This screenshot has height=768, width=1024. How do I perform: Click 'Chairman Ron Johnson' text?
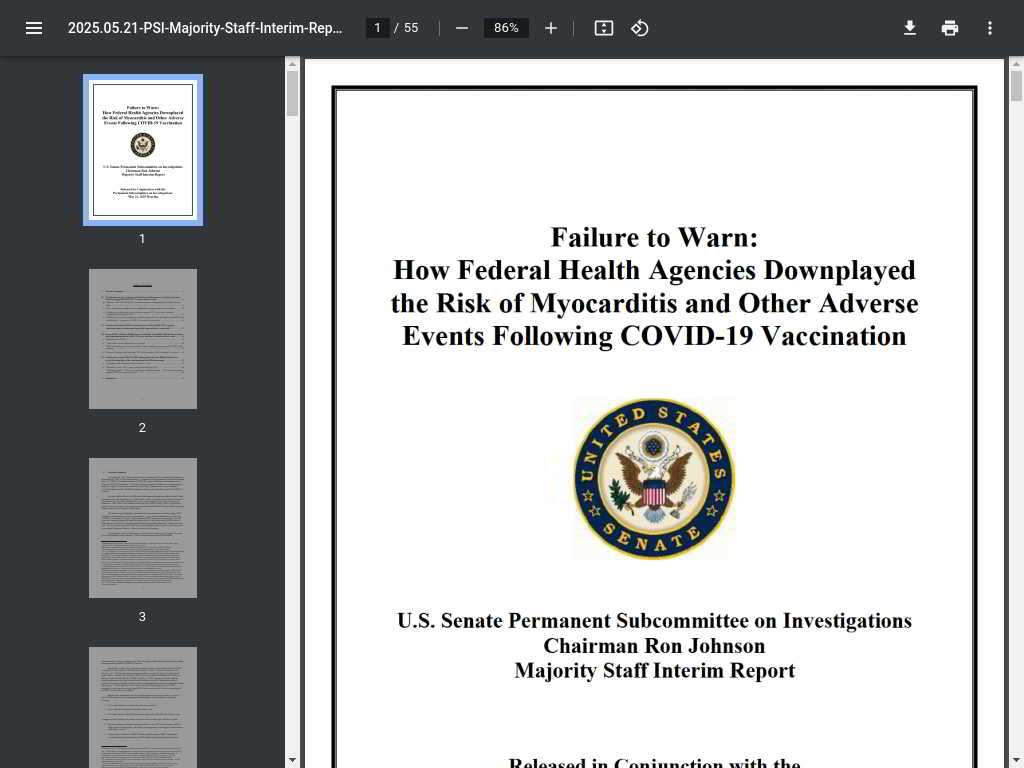coord(654,646)
